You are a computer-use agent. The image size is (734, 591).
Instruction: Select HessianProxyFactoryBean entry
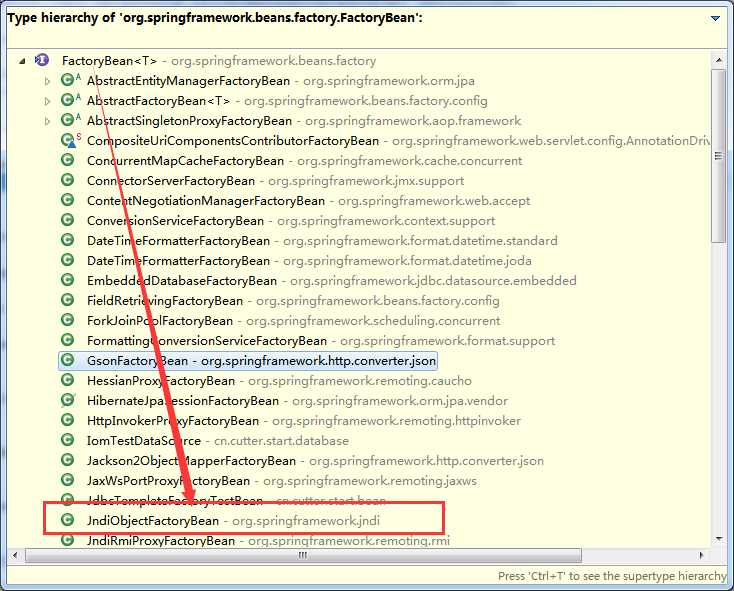[x=279, y=381]
